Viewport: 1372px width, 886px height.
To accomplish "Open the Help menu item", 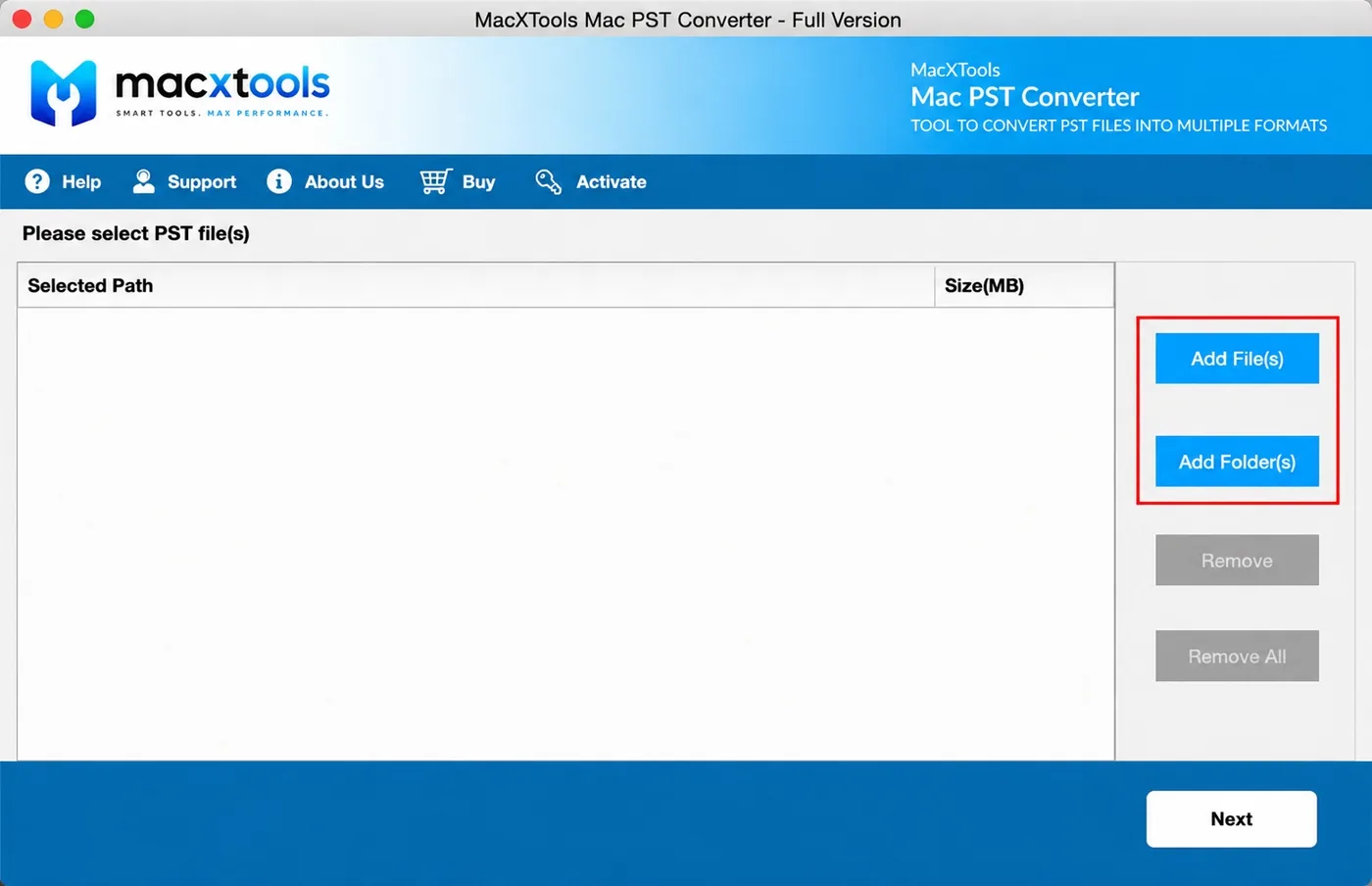I will coord(81,181).
